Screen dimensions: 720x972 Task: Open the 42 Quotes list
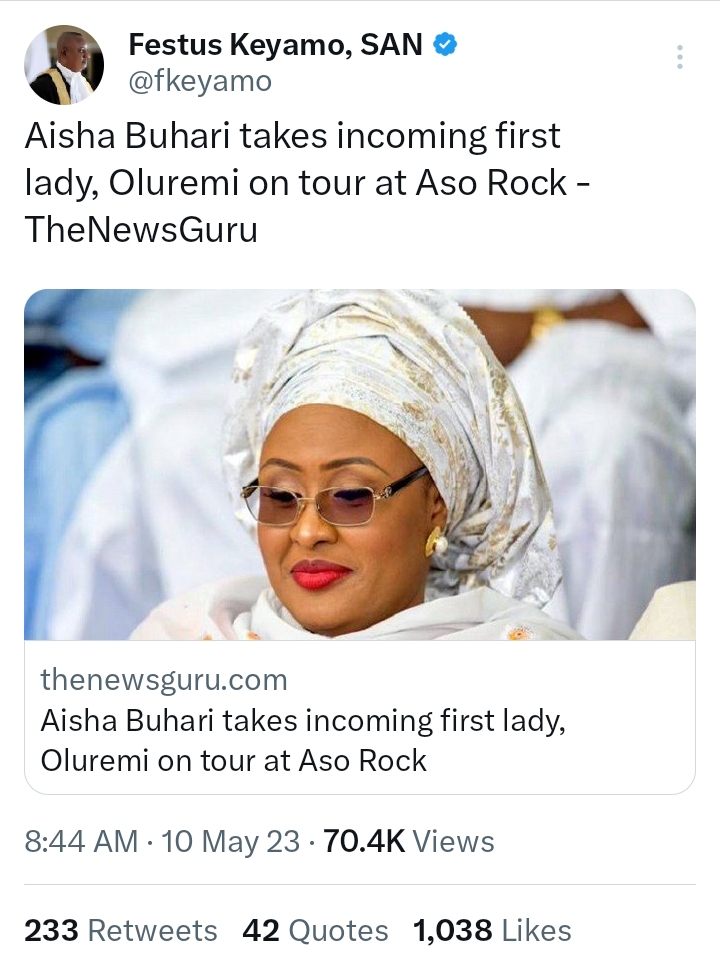[x=315, y=931]
